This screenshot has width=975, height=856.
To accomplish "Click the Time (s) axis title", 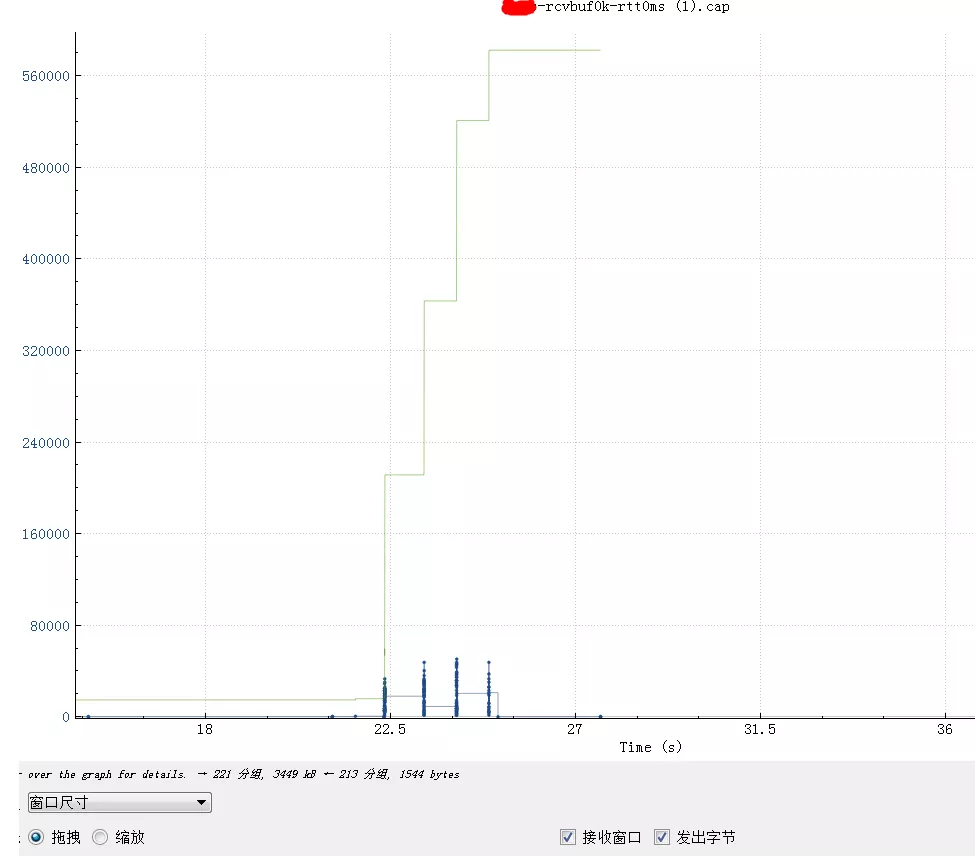I will [x=650, y=747].
